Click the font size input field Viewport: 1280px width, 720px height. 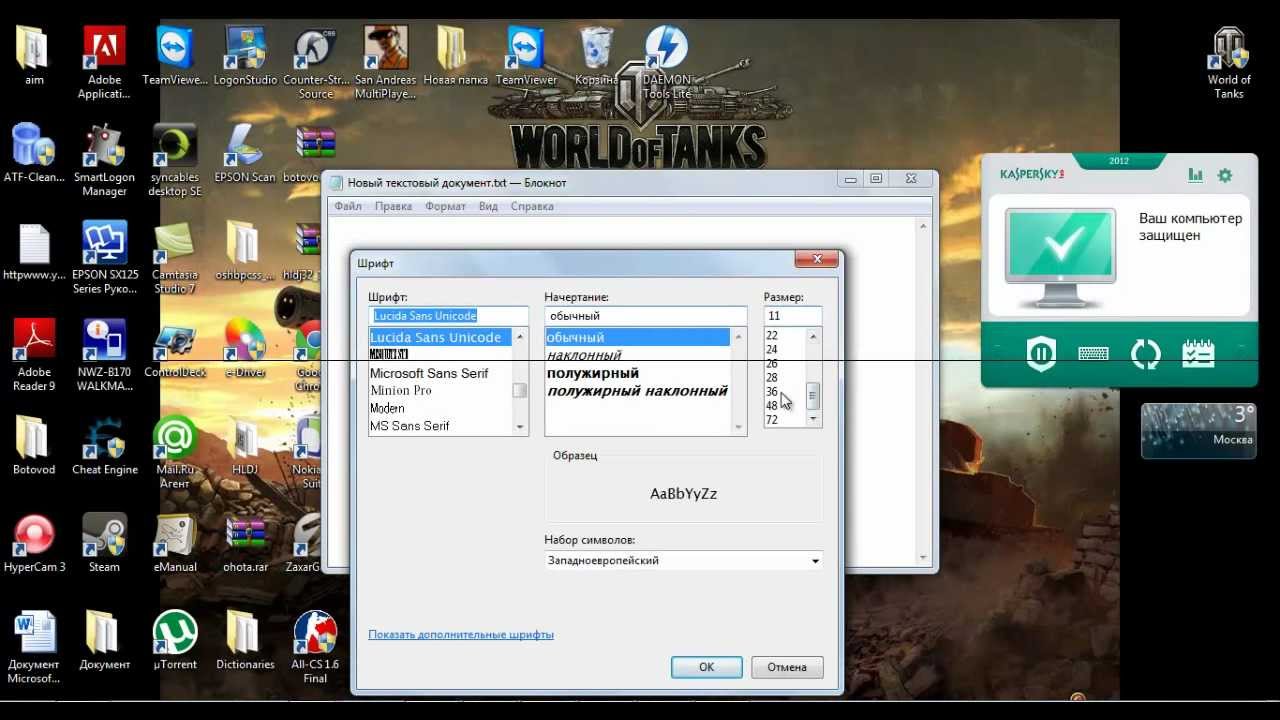(792, 316)
